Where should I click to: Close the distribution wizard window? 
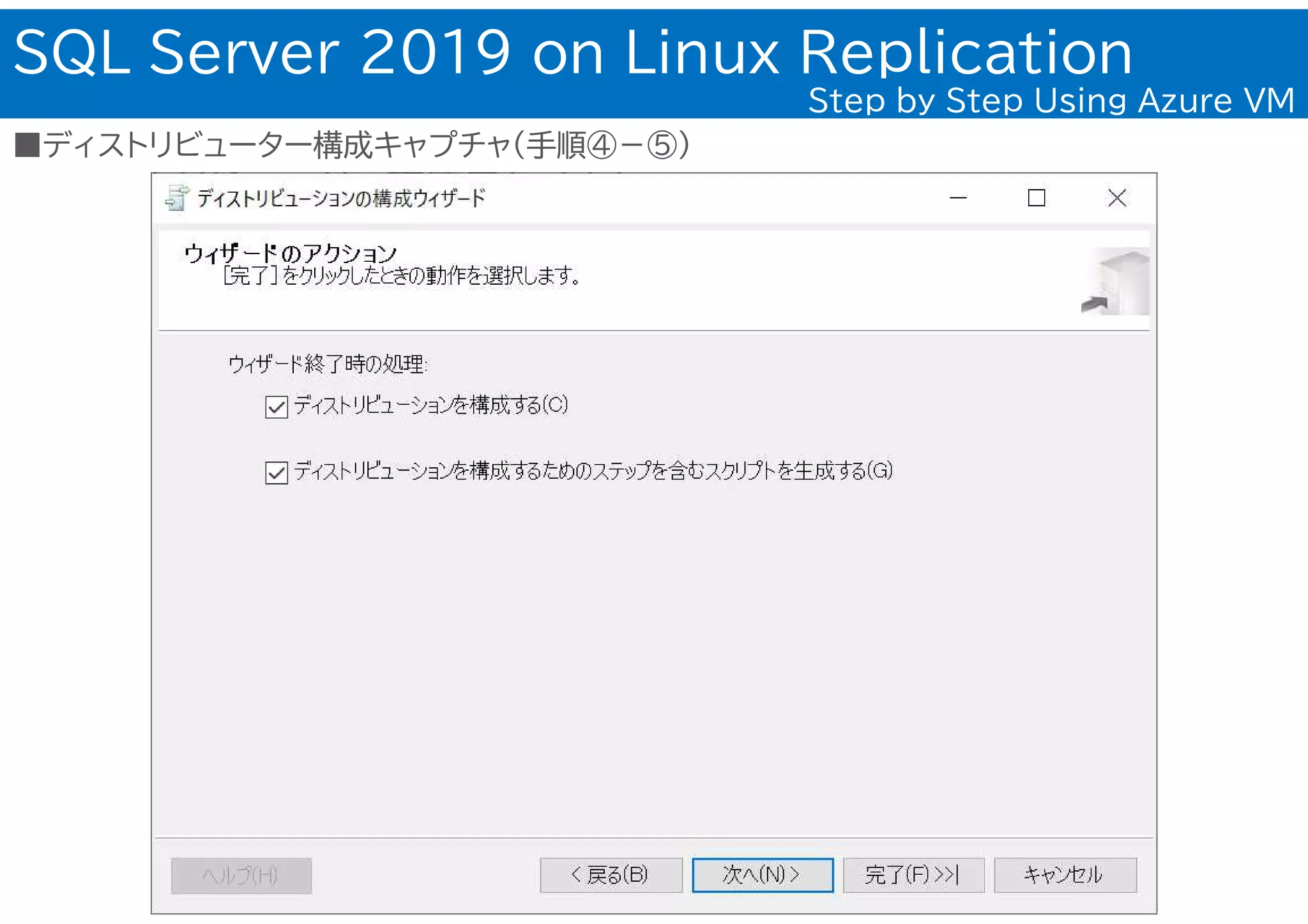(1117, 198)
